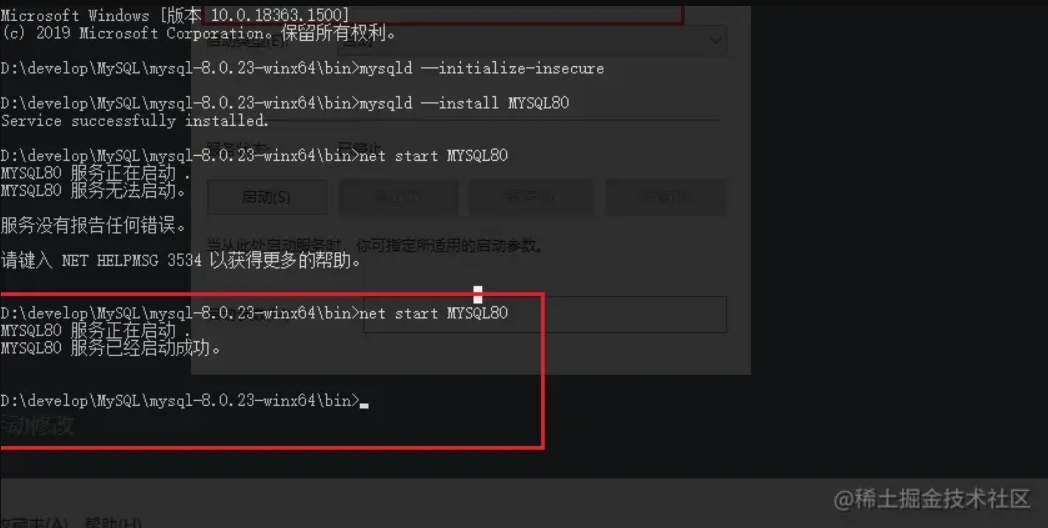1048x528 pixels.
Task: Open the dimmed startup type dropdown arrow
Action: 716,39
